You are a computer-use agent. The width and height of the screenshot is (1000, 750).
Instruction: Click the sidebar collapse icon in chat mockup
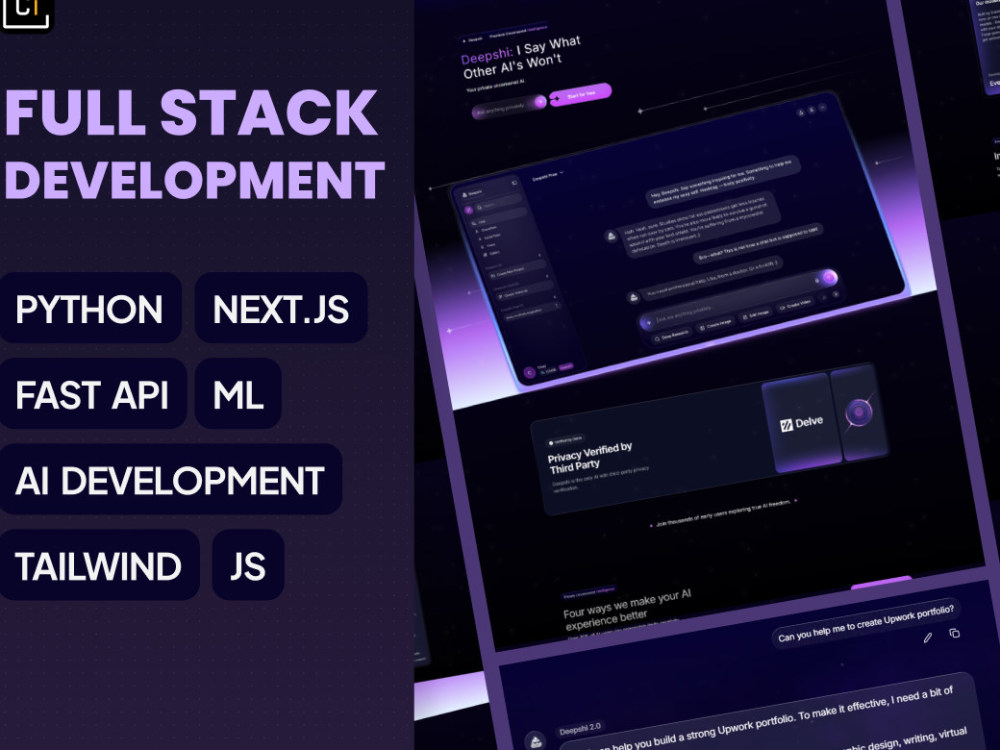(x=514, y=184)
